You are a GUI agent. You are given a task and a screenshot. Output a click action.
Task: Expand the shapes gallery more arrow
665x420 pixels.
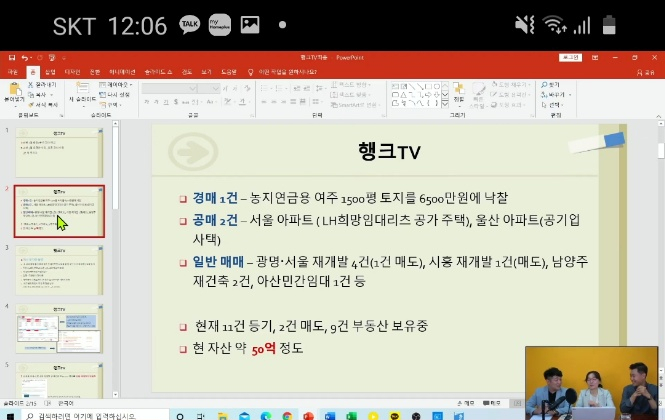445,104
